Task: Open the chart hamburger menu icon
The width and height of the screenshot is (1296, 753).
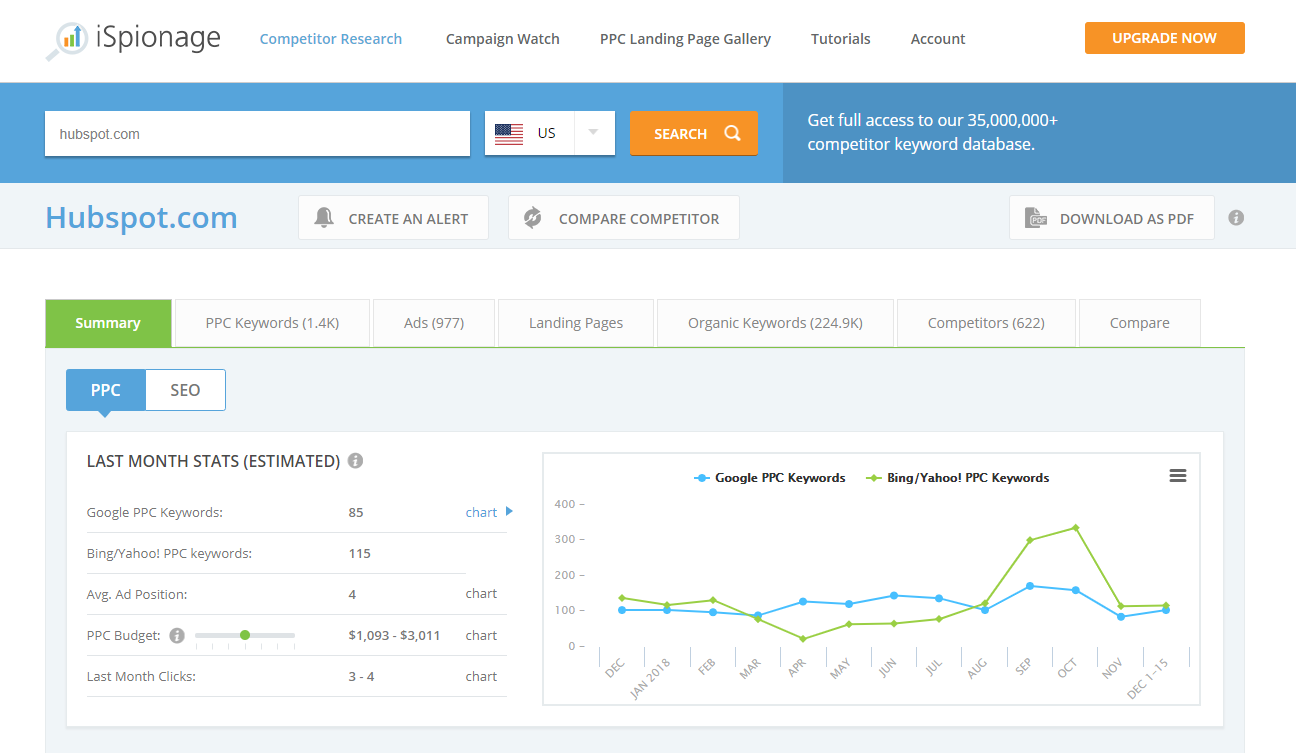Action: coord(1178,476)
